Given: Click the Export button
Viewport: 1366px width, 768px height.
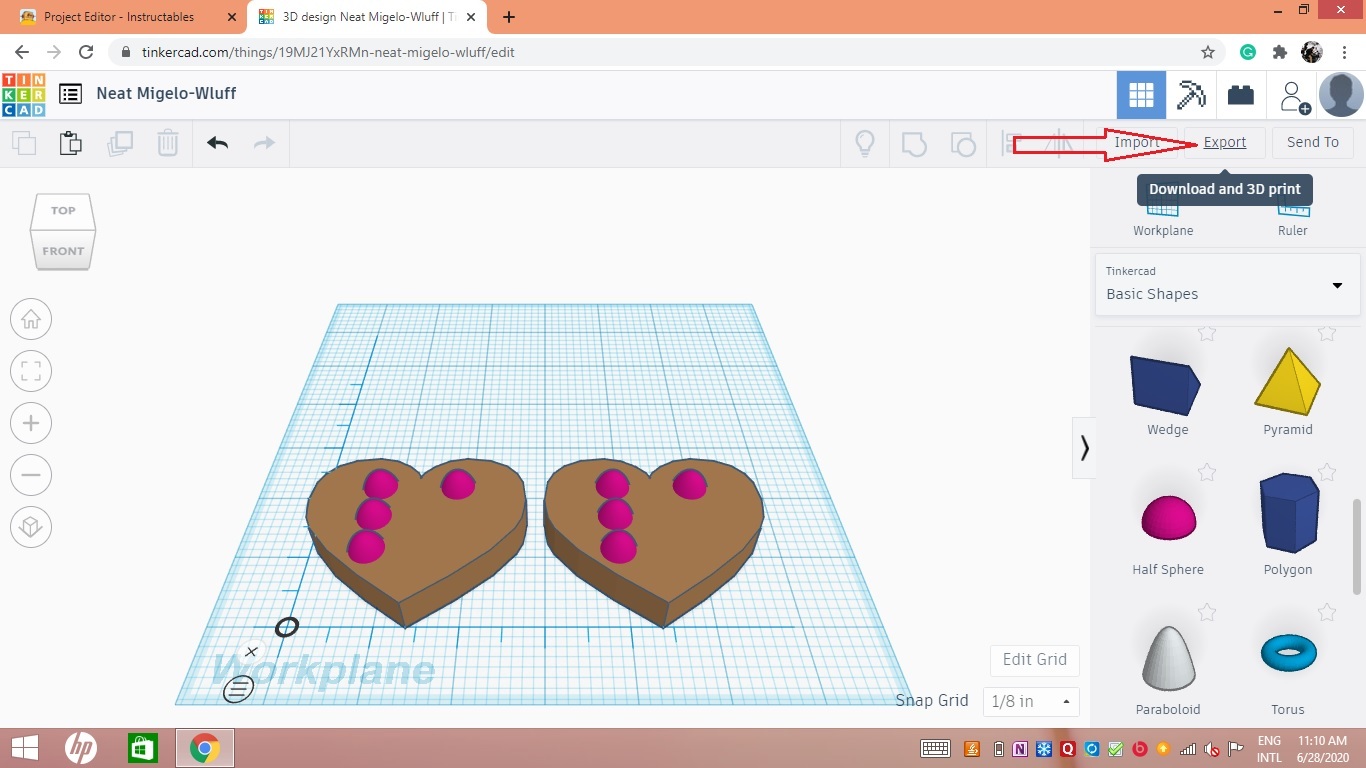Looking at the screenshot, I should [1225, 142].
